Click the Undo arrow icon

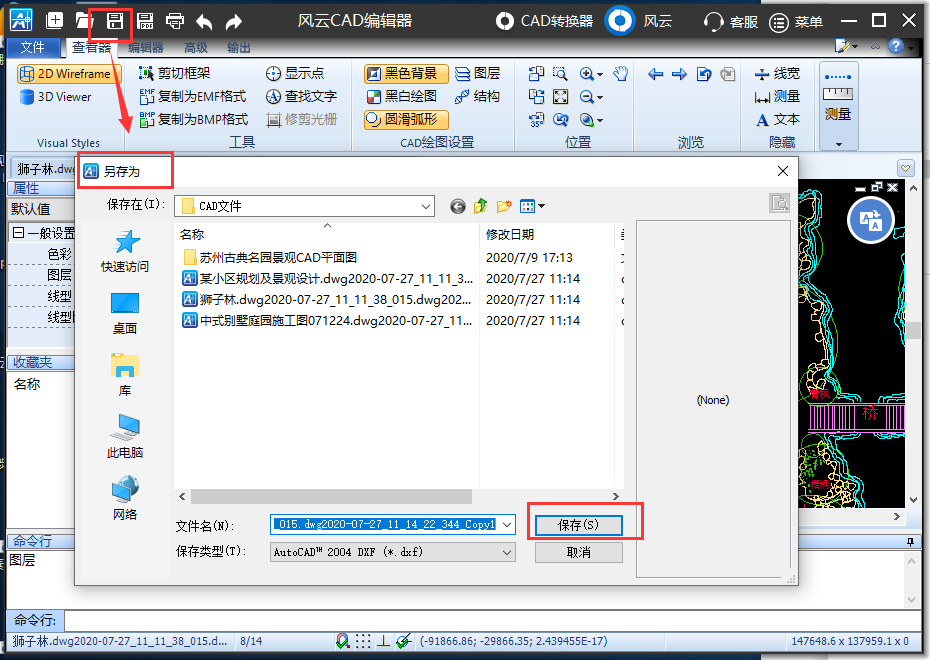coord(204,22)
